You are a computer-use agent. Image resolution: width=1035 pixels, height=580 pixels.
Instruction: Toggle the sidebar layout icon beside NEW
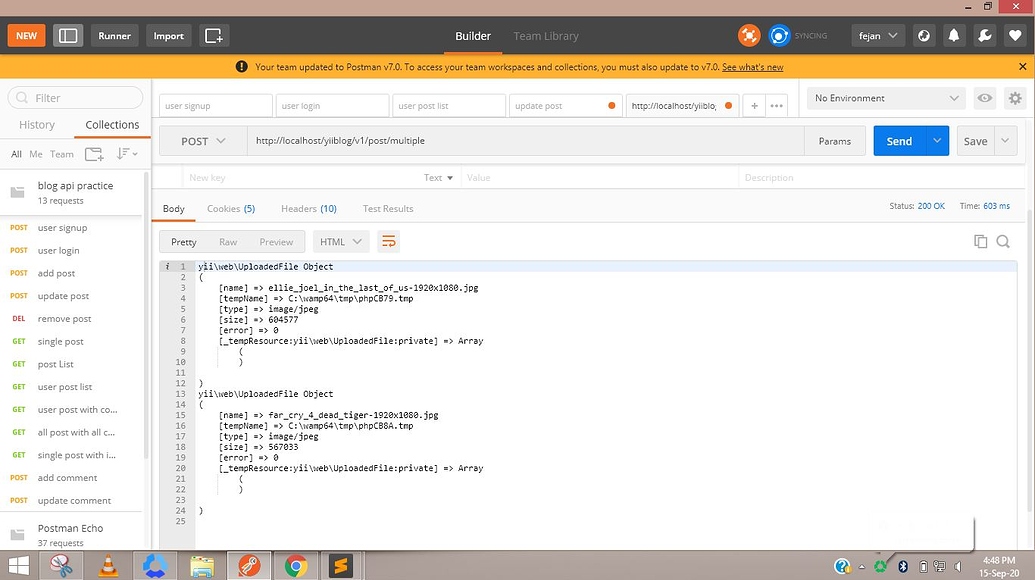[x=67, y=35]
